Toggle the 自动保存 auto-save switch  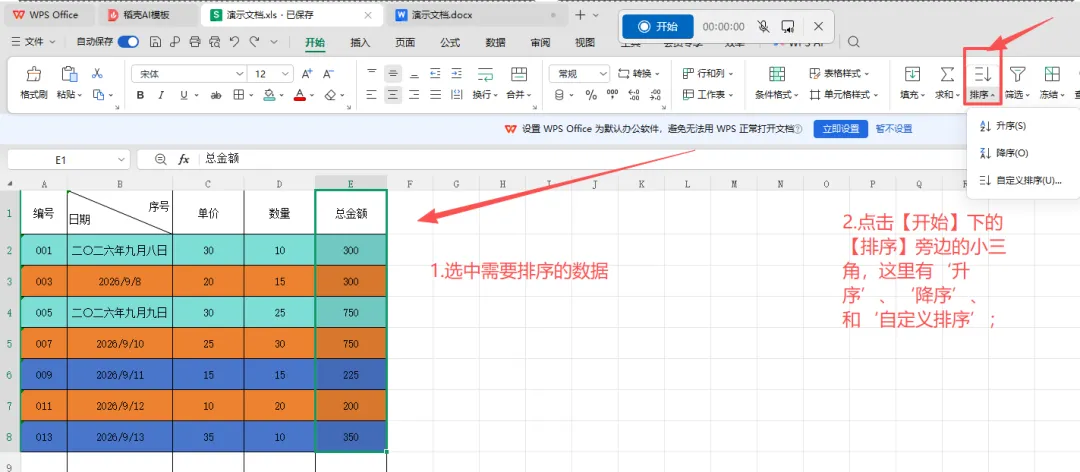click(128, 42)
